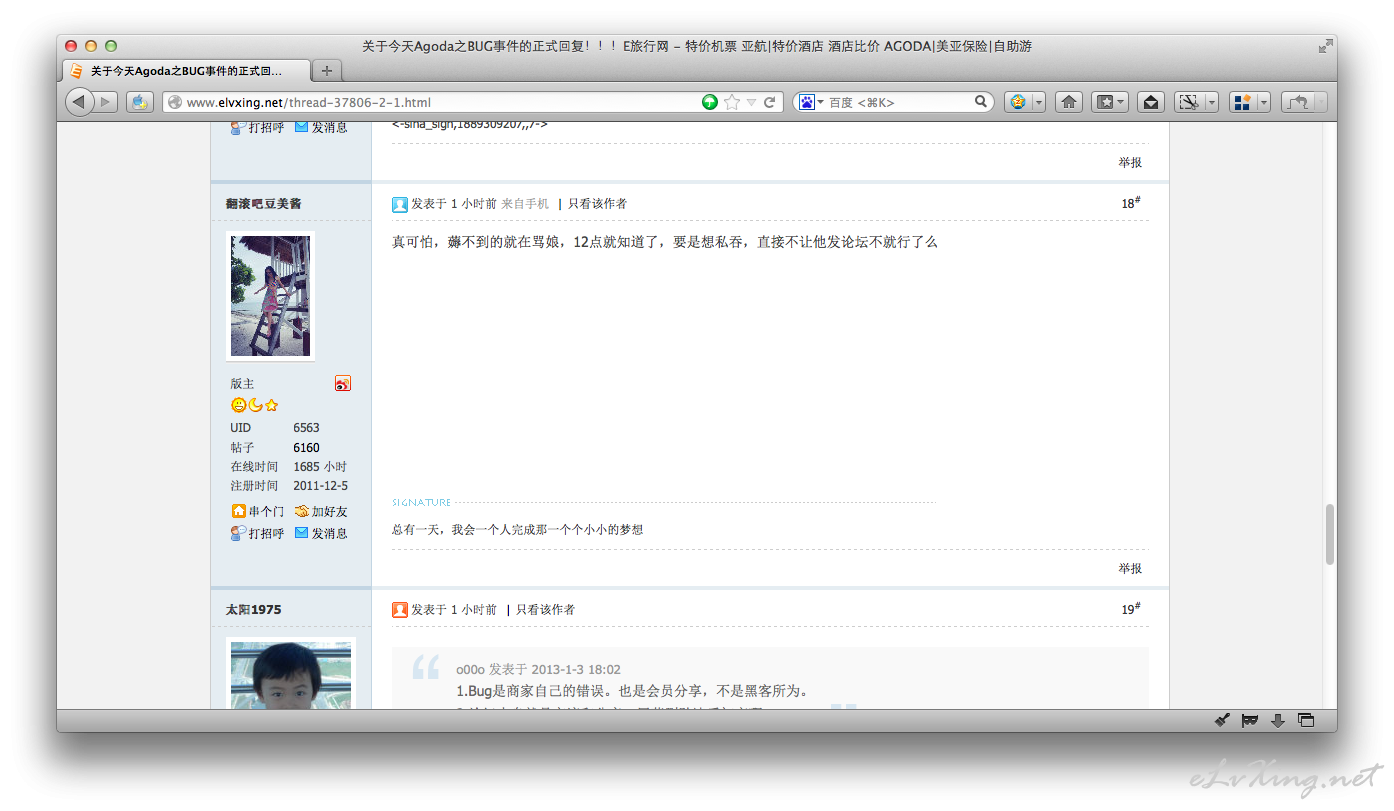
Task: Toggle full screen with the window arrows icon
Action: (1326, 46)
